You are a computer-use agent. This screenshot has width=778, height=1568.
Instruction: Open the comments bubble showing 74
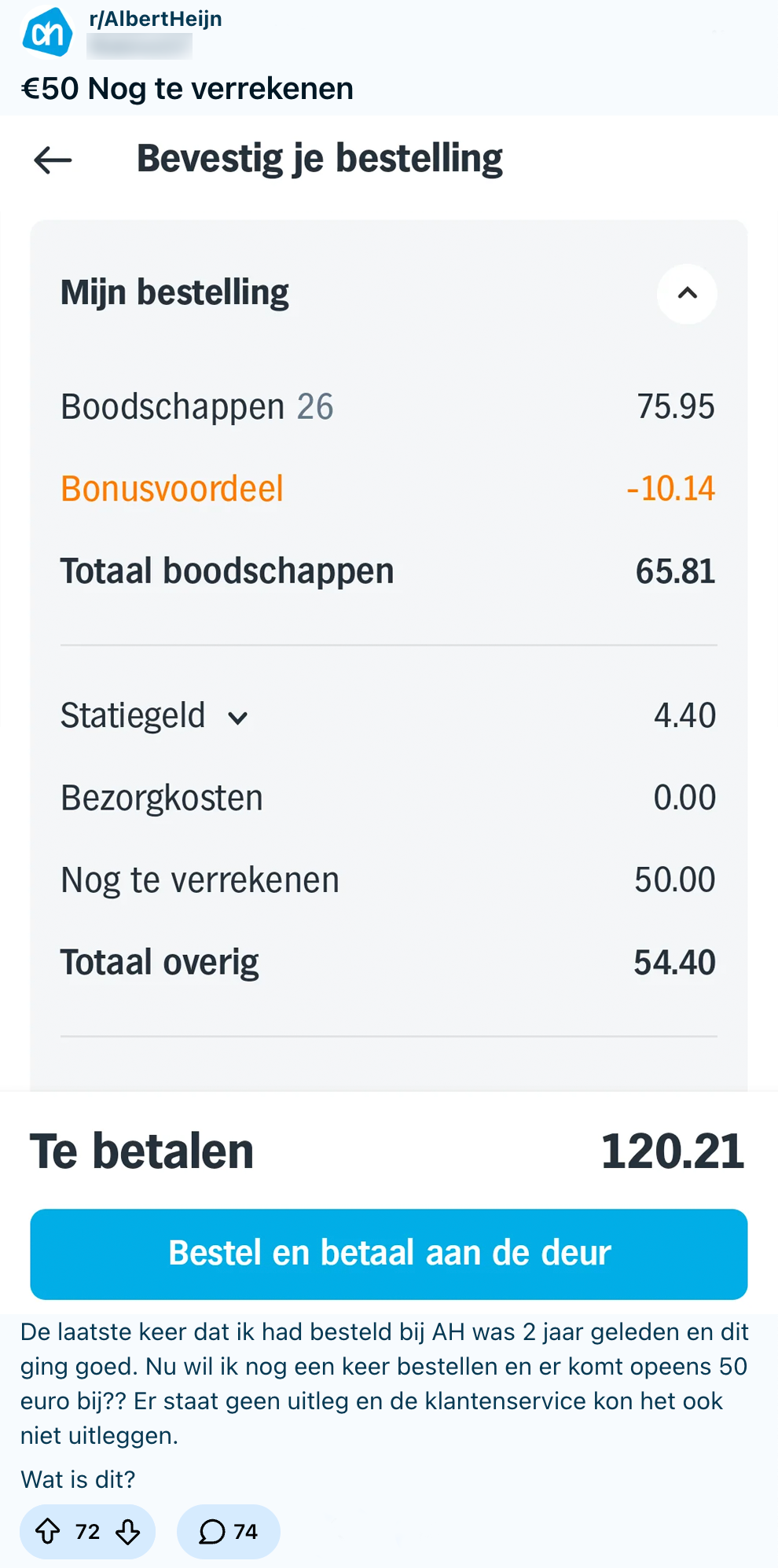coord(228,1531)
